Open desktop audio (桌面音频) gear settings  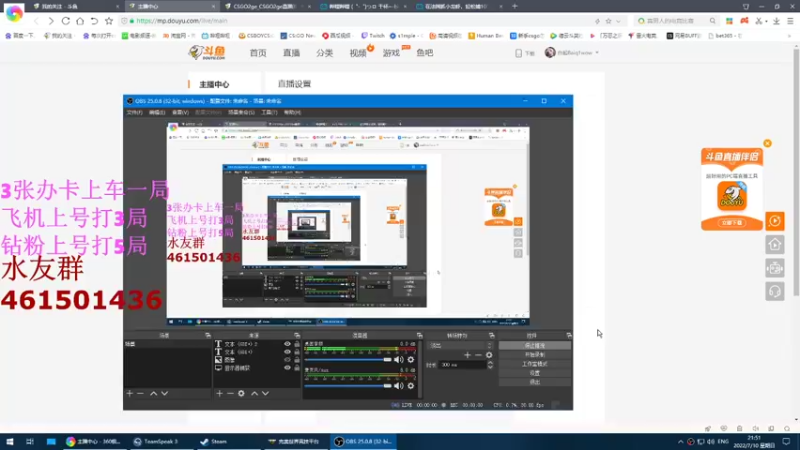(x=411, y=360)
